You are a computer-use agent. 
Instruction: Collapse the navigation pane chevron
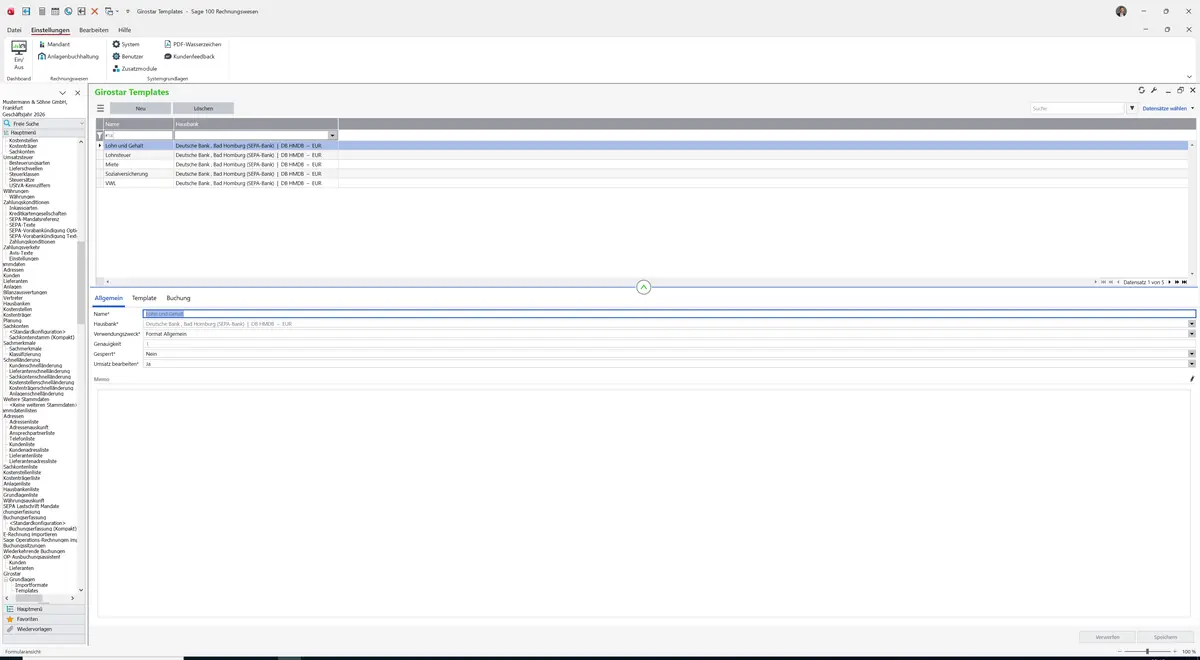(x=63, y=92)
